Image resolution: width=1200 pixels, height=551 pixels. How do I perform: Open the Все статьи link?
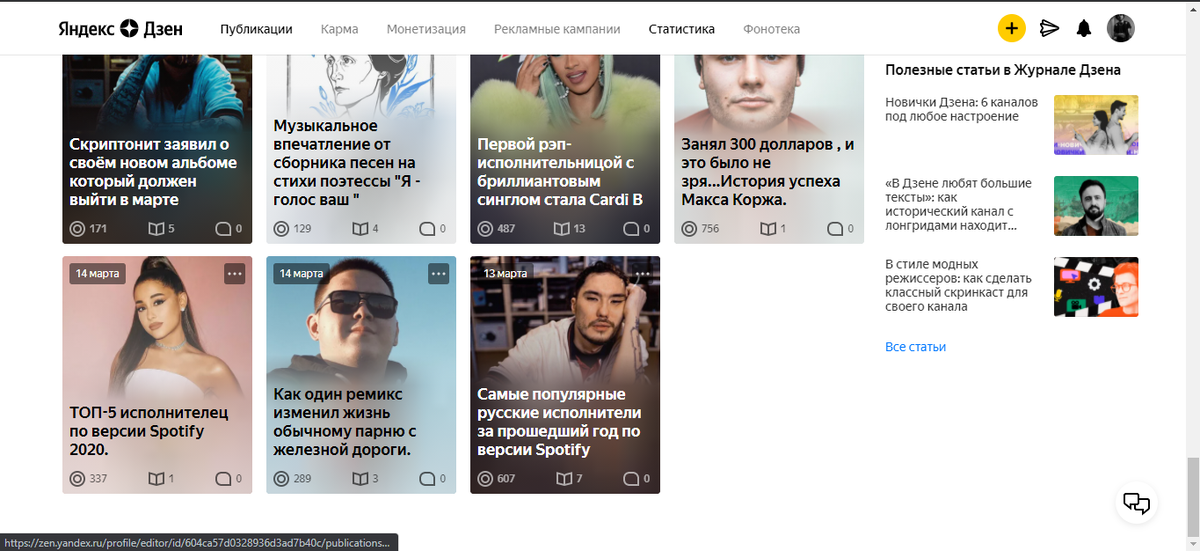pos(915,347)
